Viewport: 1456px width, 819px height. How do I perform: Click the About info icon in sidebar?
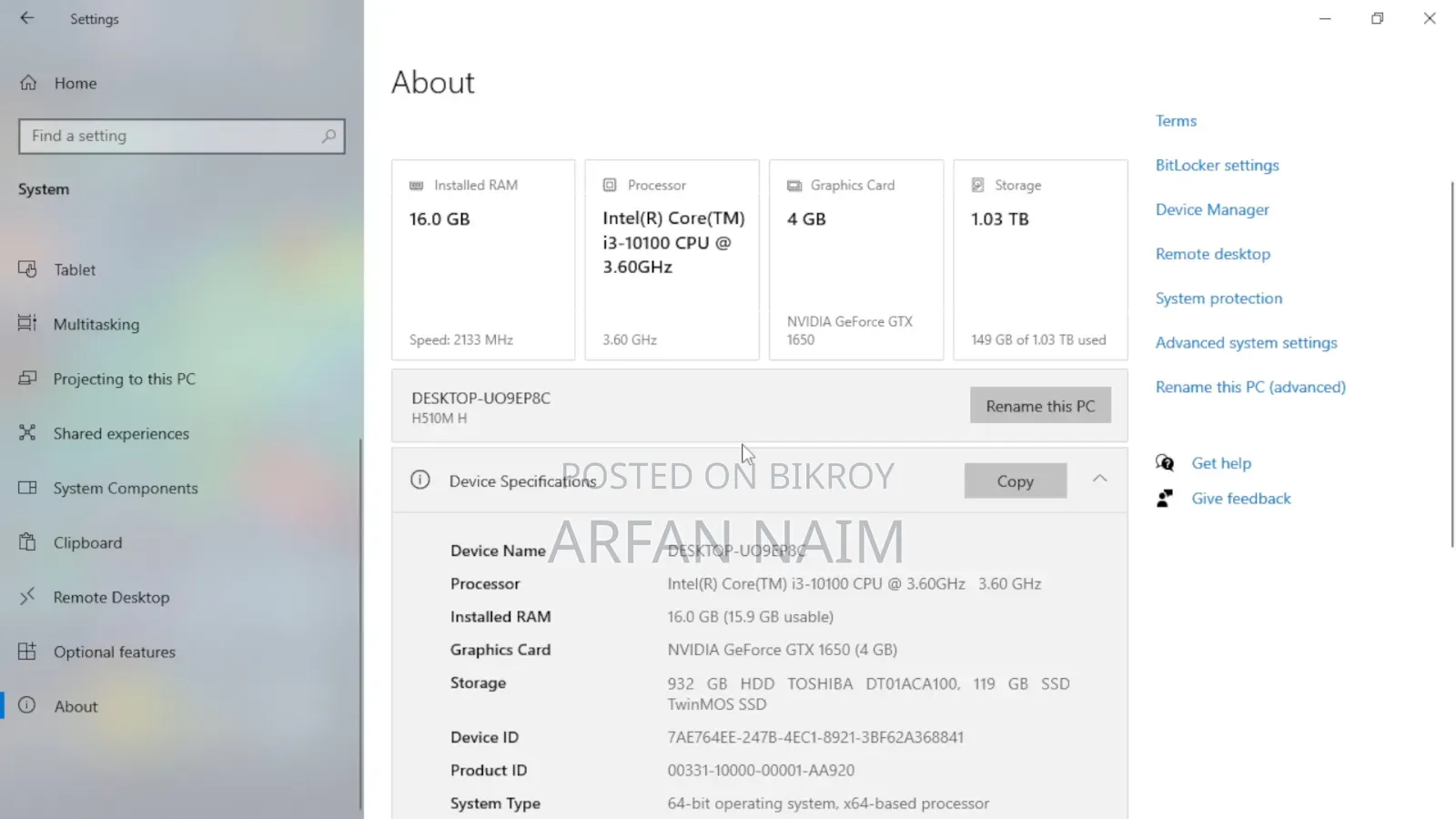27,705
